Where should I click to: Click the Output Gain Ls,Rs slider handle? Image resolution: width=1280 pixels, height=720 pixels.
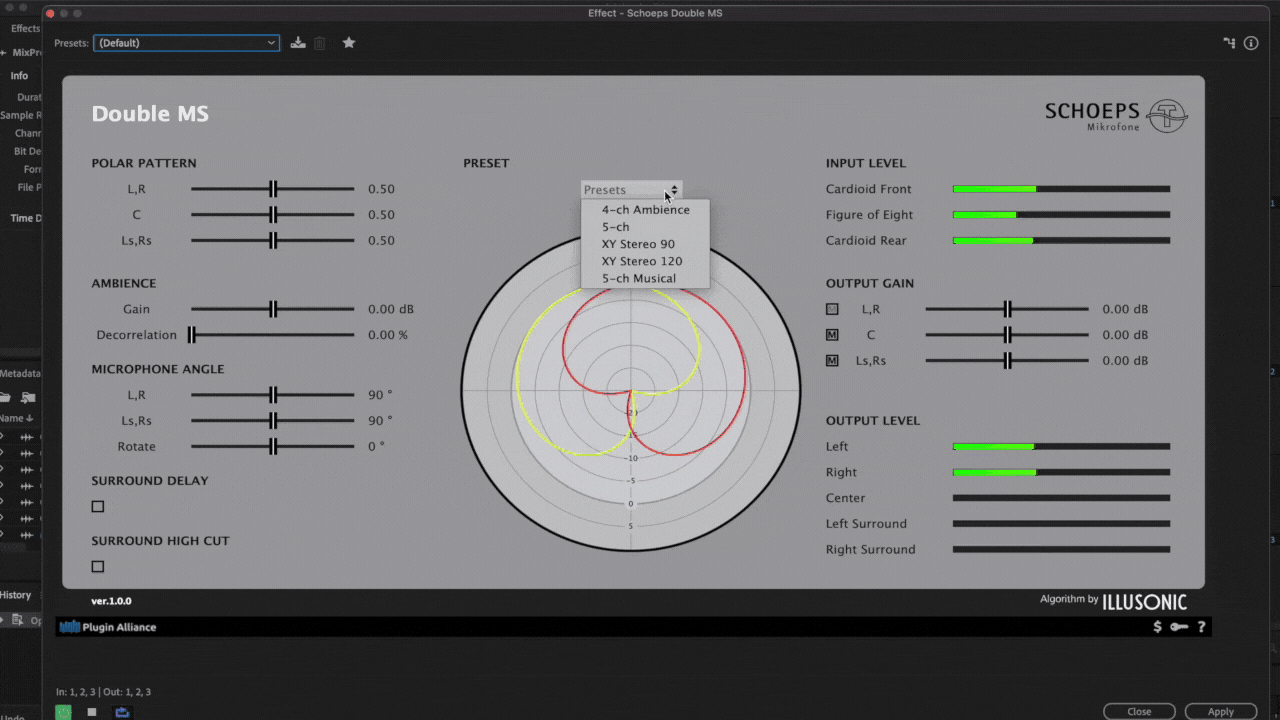click(1008, 361)
